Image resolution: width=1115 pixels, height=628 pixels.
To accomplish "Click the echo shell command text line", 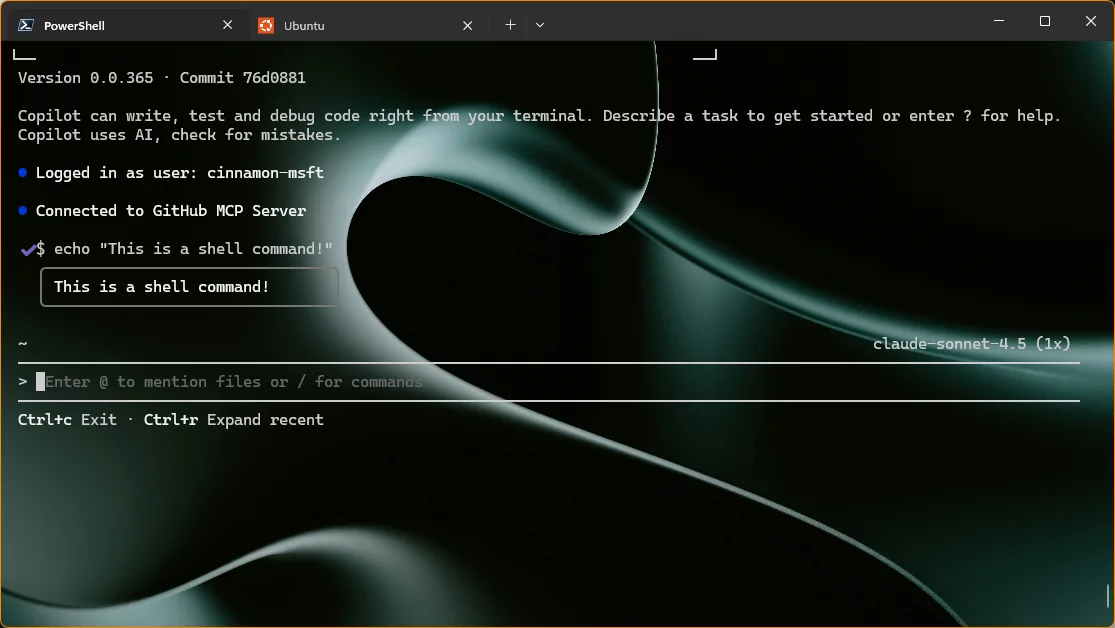I will [190, 248].
